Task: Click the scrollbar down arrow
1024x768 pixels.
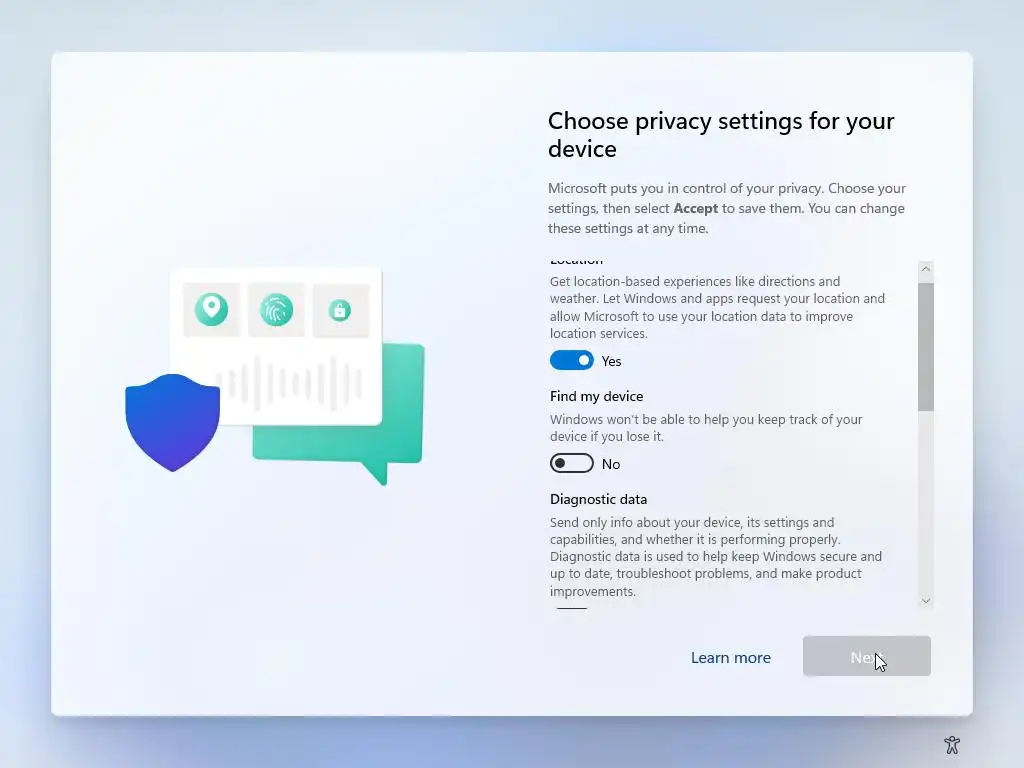Action: click(925, 600)
